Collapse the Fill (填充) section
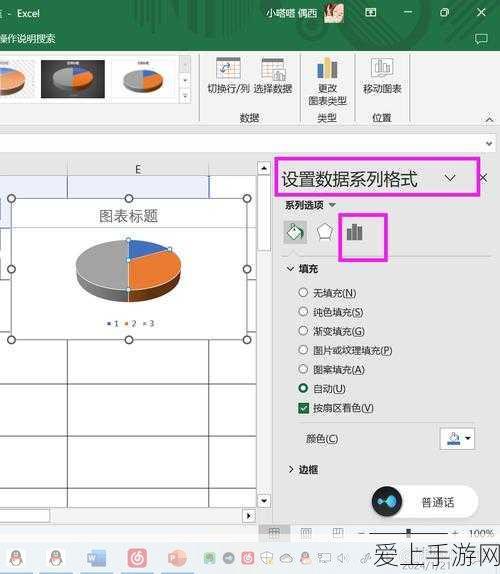 [x=290, y=269]
